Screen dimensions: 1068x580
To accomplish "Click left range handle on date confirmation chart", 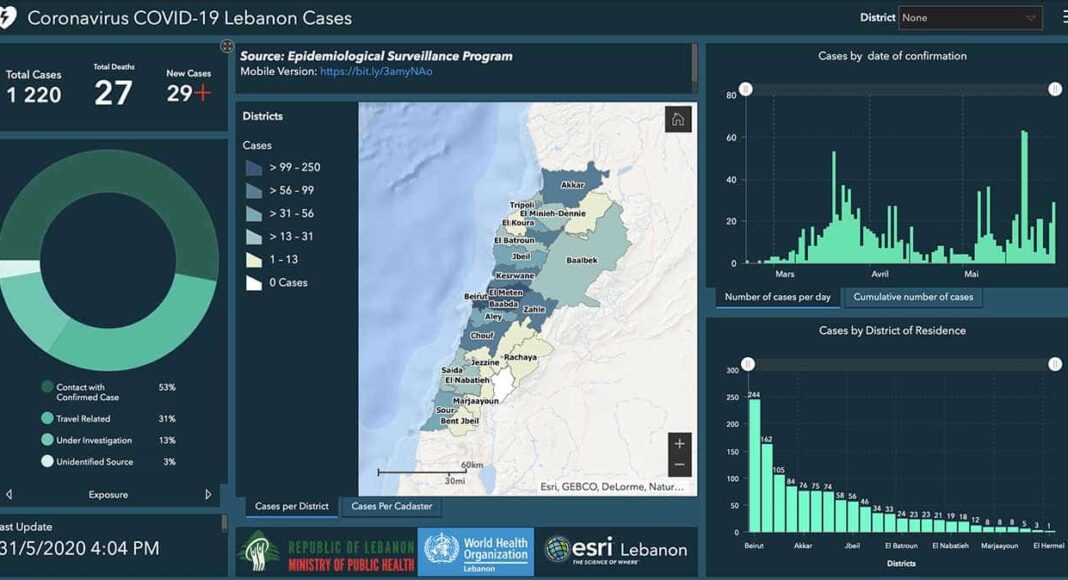I will pos(745,89).
